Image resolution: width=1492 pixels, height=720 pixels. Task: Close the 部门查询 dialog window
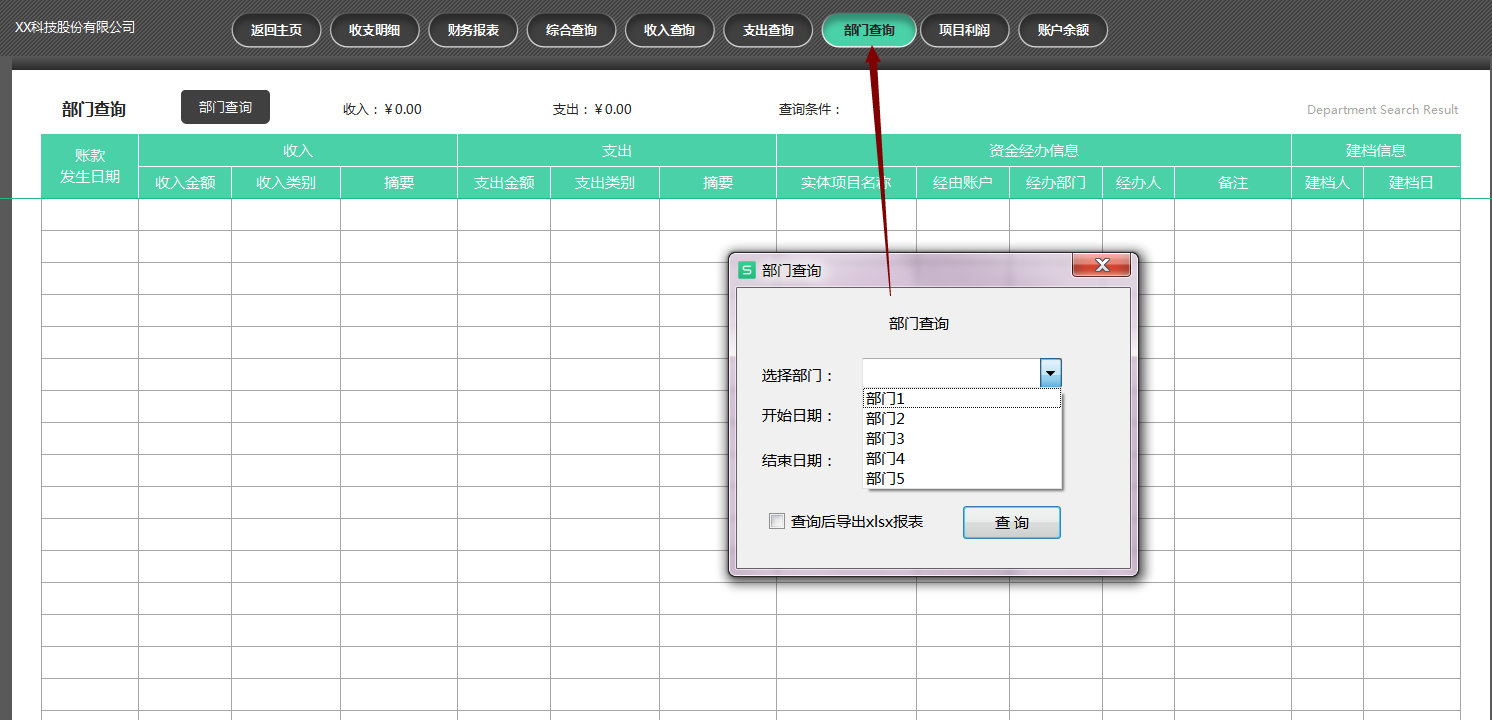click(x=1101, y=265)
